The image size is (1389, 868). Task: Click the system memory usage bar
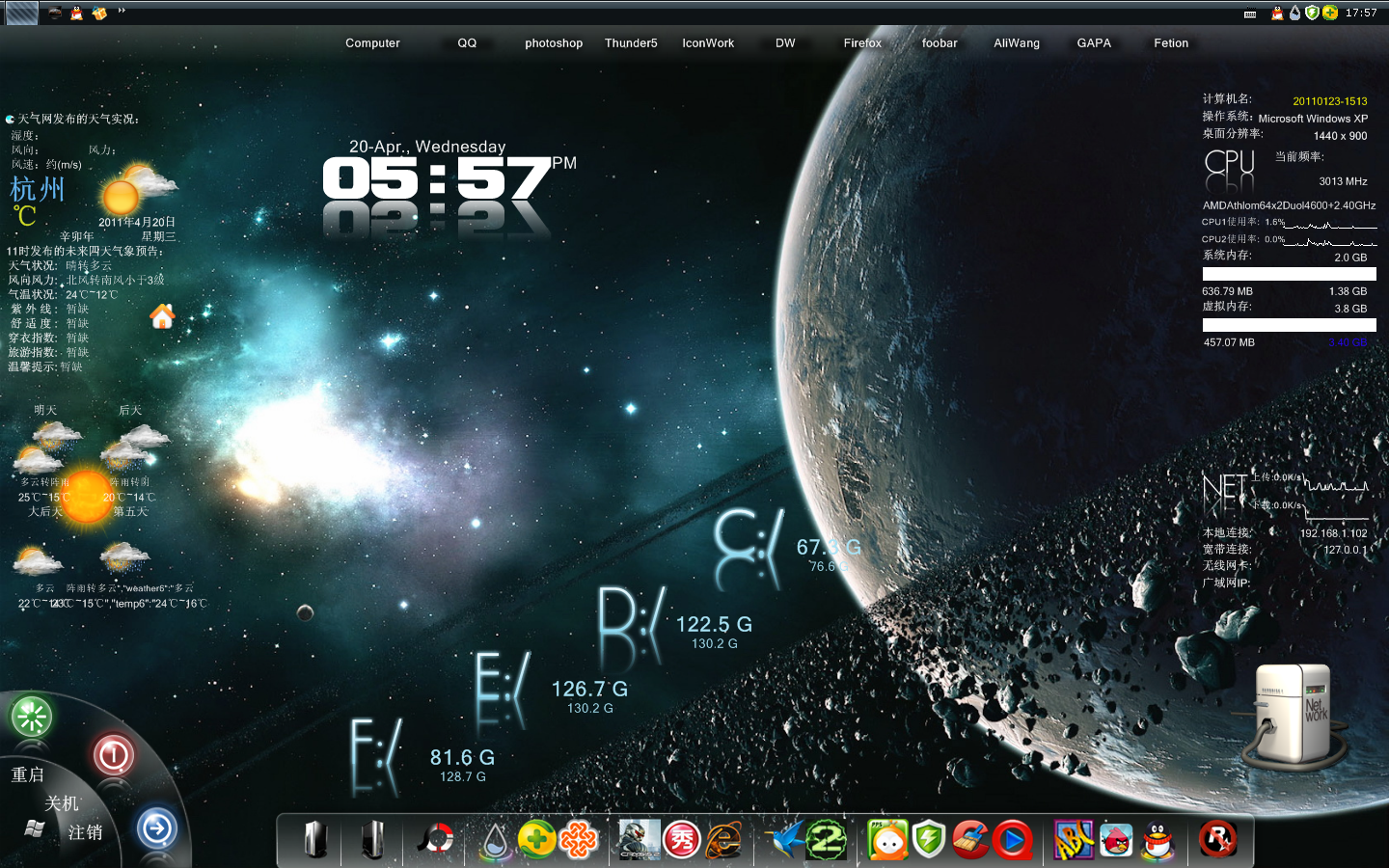pyautogui.click(x=1289, y=274)
